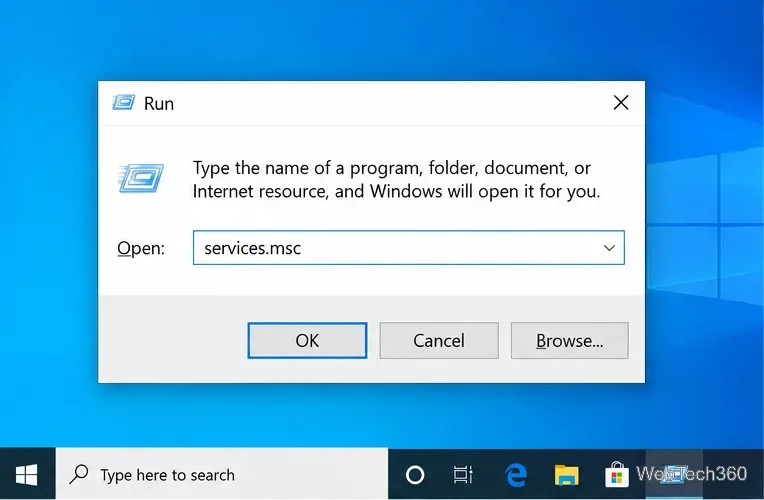
Task: Open File Explorer from the taskbar
Action: [x=566, y=475]
